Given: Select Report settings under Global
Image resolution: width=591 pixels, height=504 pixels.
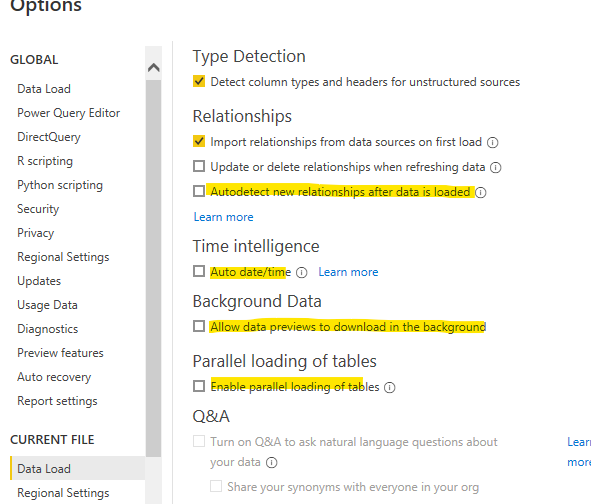Looking at the screenshot, I should 57,401.
